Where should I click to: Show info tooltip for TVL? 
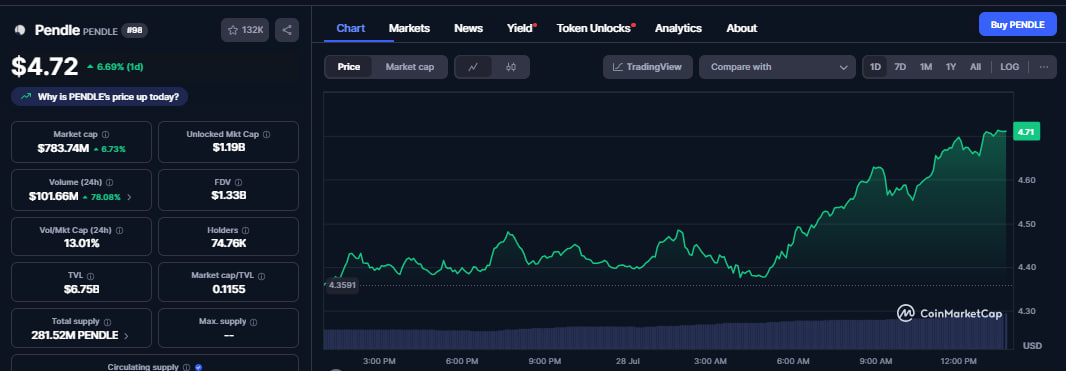[x=90, y=276]
